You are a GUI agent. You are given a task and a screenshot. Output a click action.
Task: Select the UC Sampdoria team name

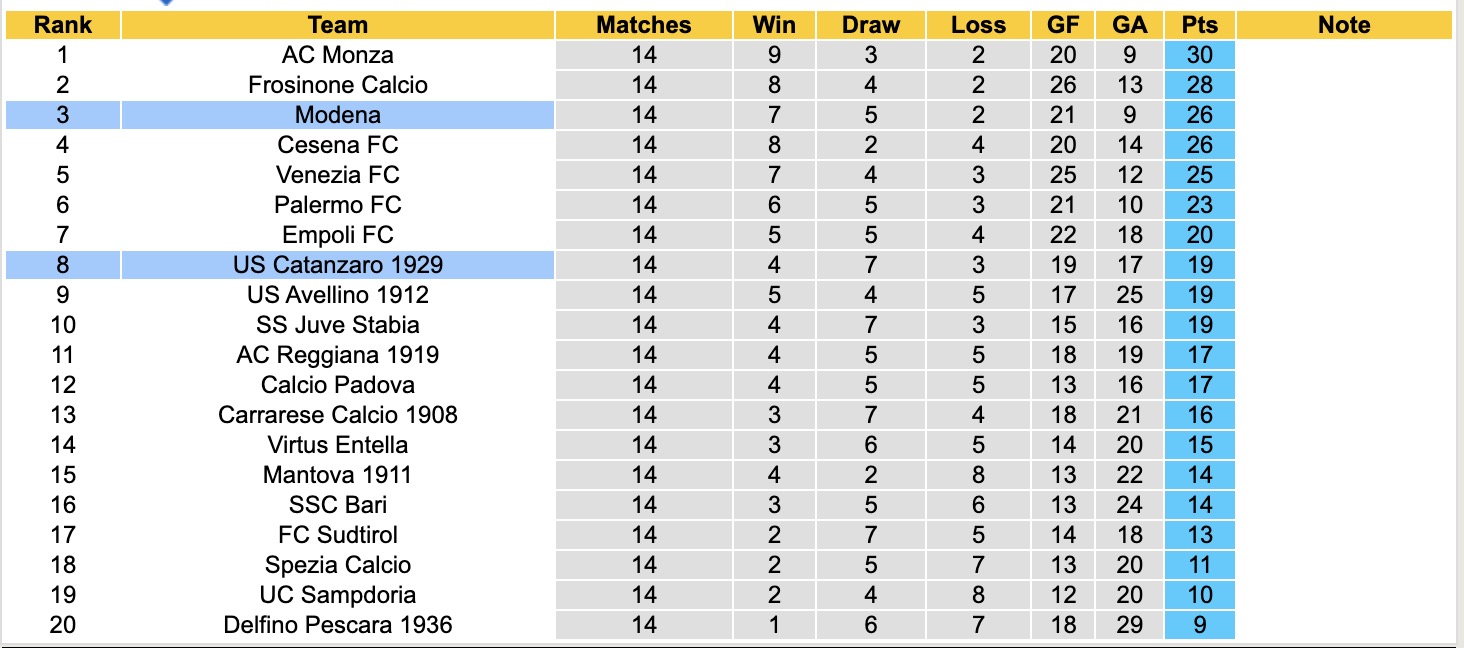338,595
